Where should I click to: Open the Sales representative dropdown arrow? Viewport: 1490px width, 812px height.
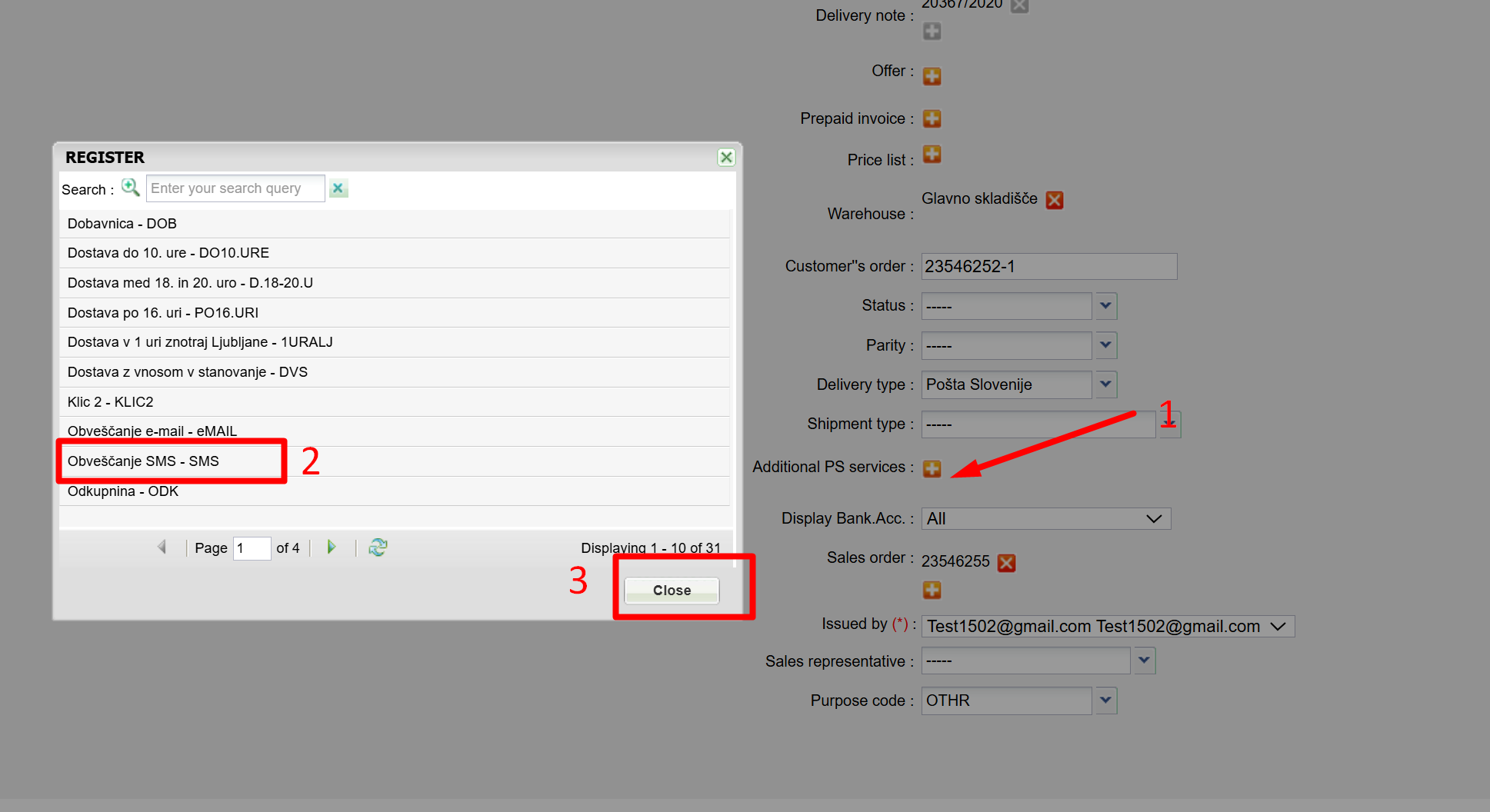point(1144,661)
